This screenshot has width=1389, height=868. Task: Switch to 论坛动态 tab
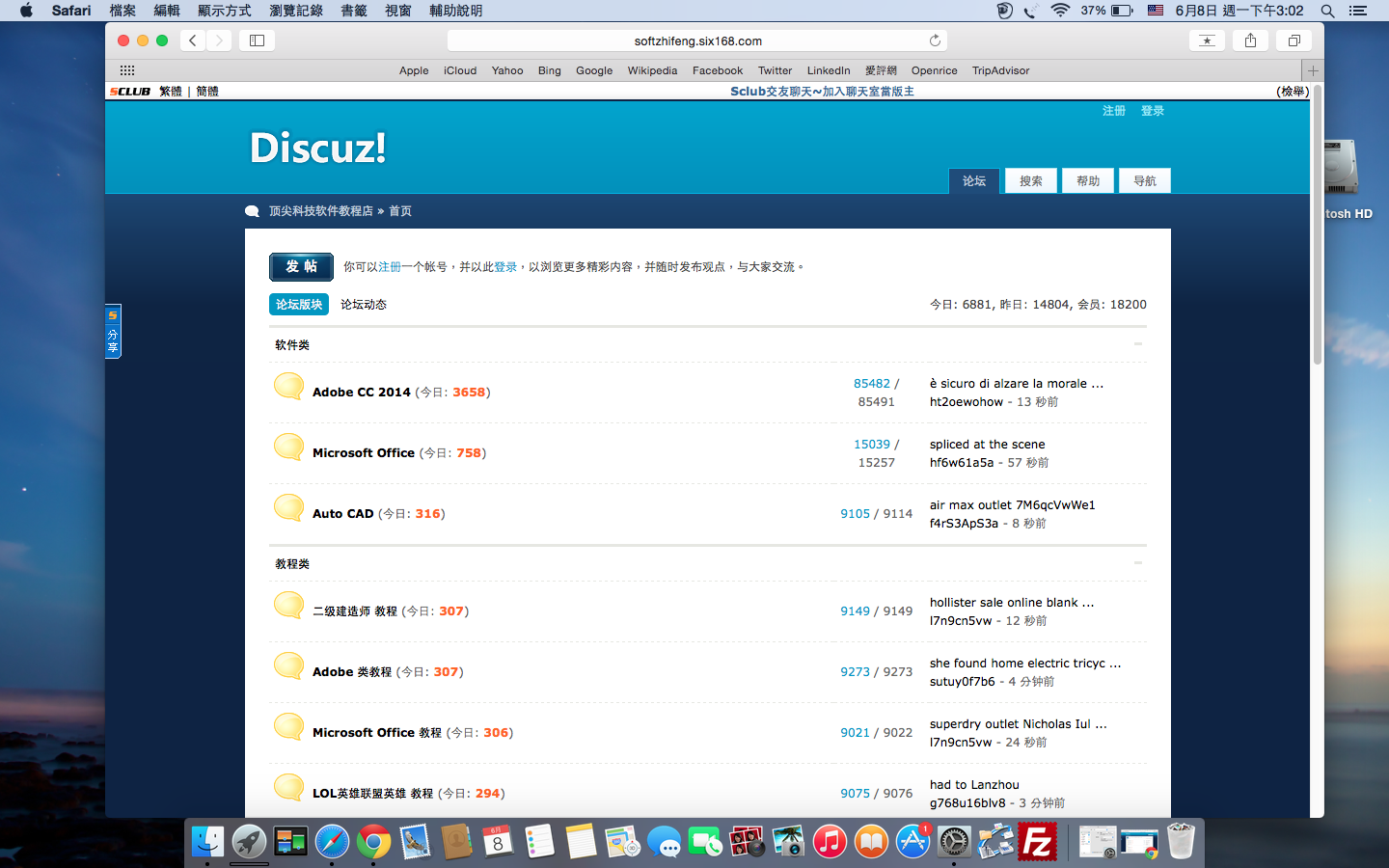pos(364,305)
